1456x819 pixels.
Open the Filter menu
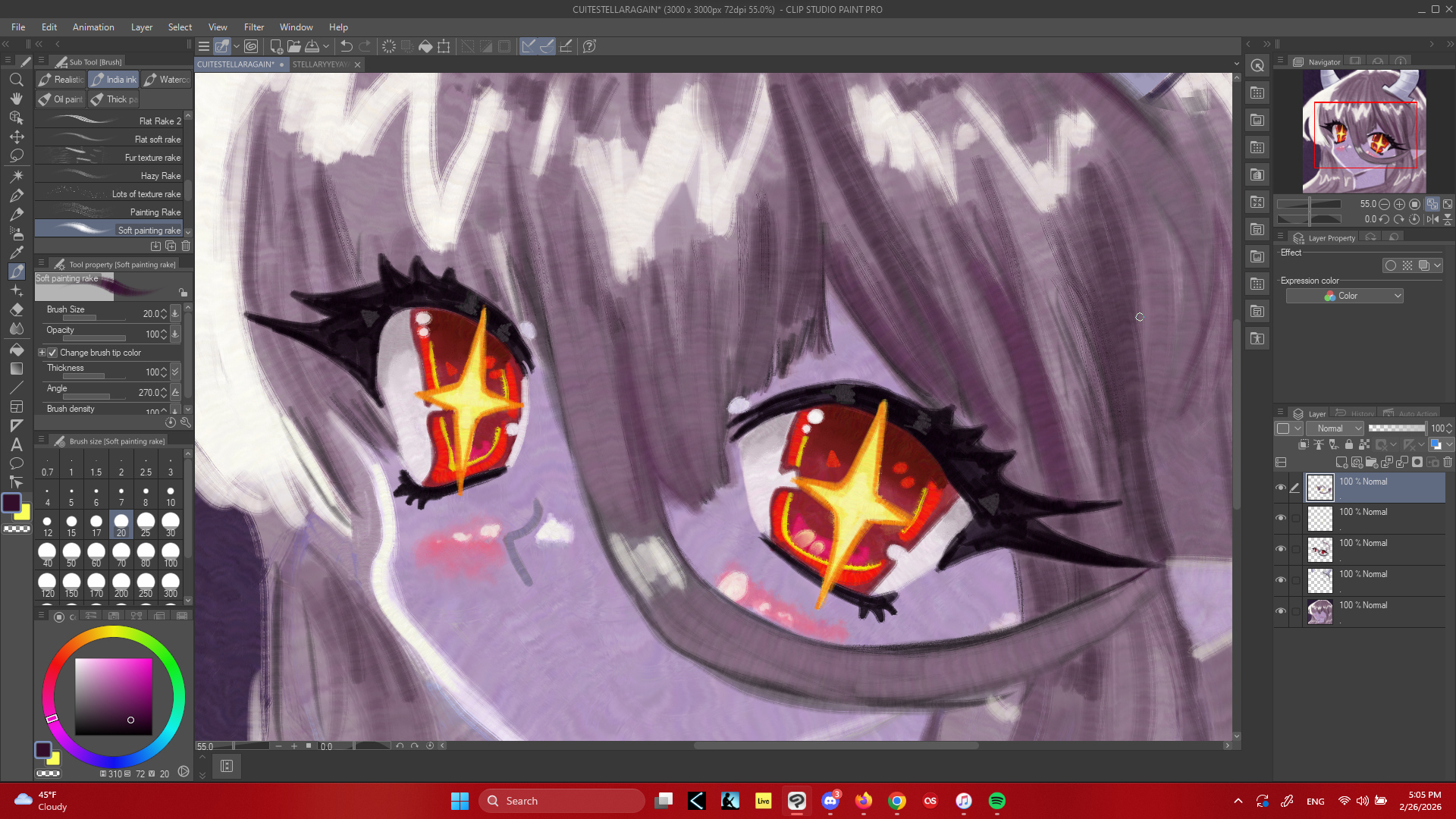253,27
